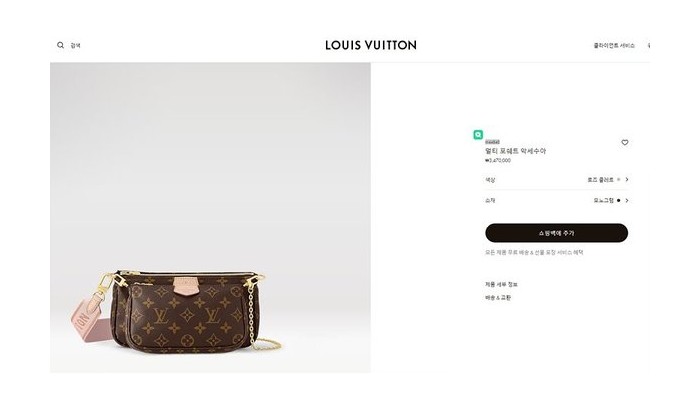Open the 소재 material options row
This screenshot has width=700, height=401.
click(x=557, y=200)
